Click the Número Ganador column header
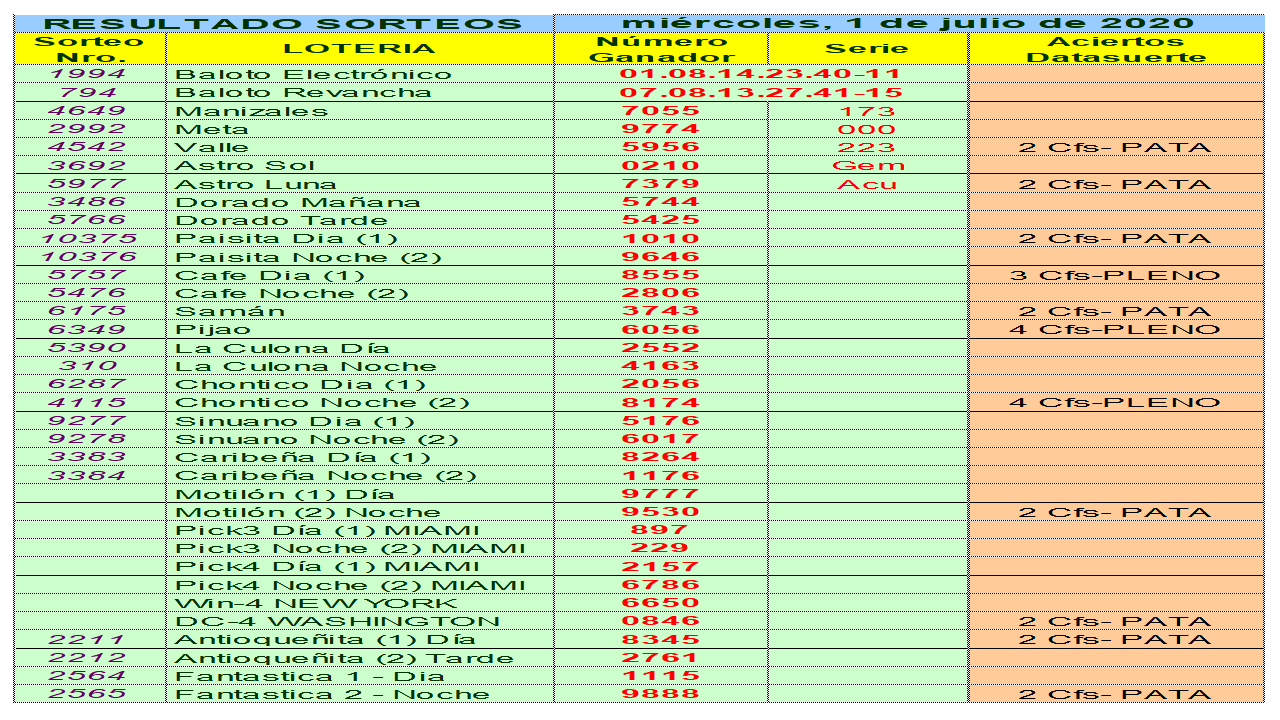 click(x=661, y=49)
